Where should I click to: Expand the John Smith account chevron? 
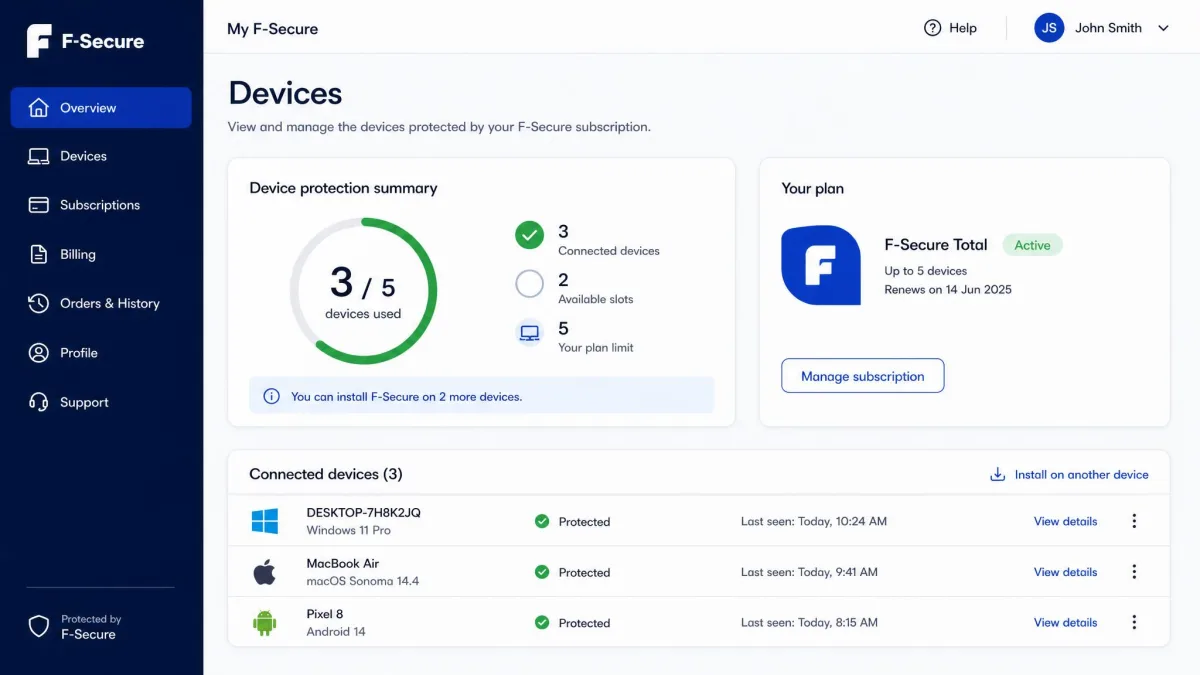1163,28
